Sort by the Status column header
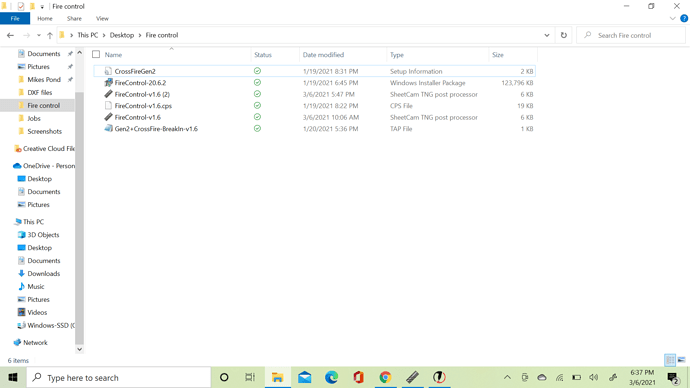This screenshot has height=388, width=690. [263, 55]
